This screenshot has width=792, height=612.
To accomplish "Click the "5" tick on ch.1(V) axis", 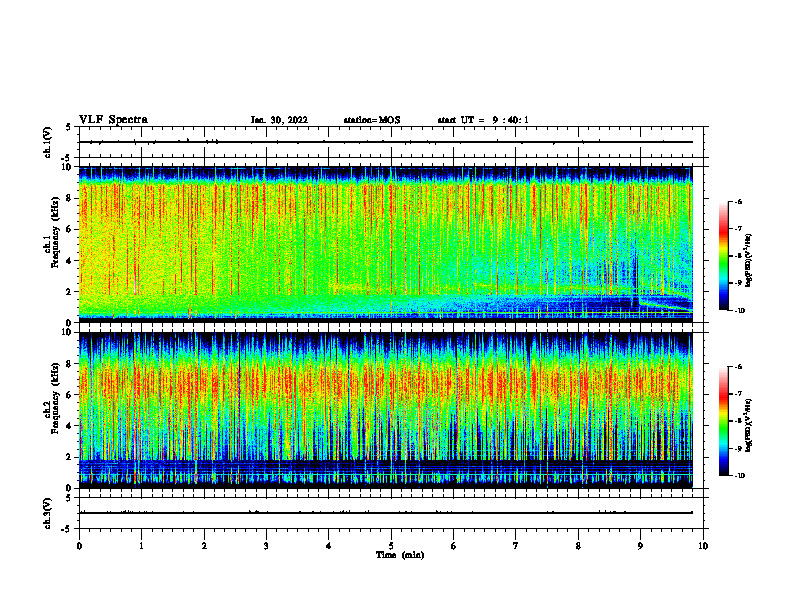I will pos(69,127).
